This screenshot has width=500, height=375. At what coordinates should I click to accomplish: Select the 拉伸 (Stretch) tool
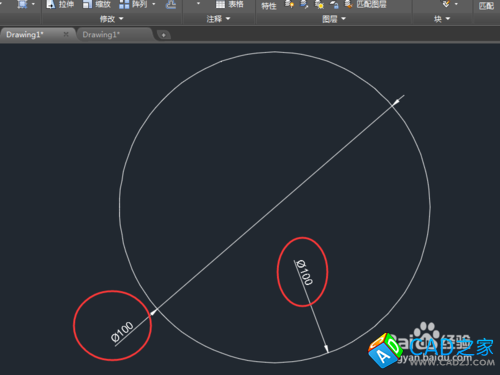[60, 4]
